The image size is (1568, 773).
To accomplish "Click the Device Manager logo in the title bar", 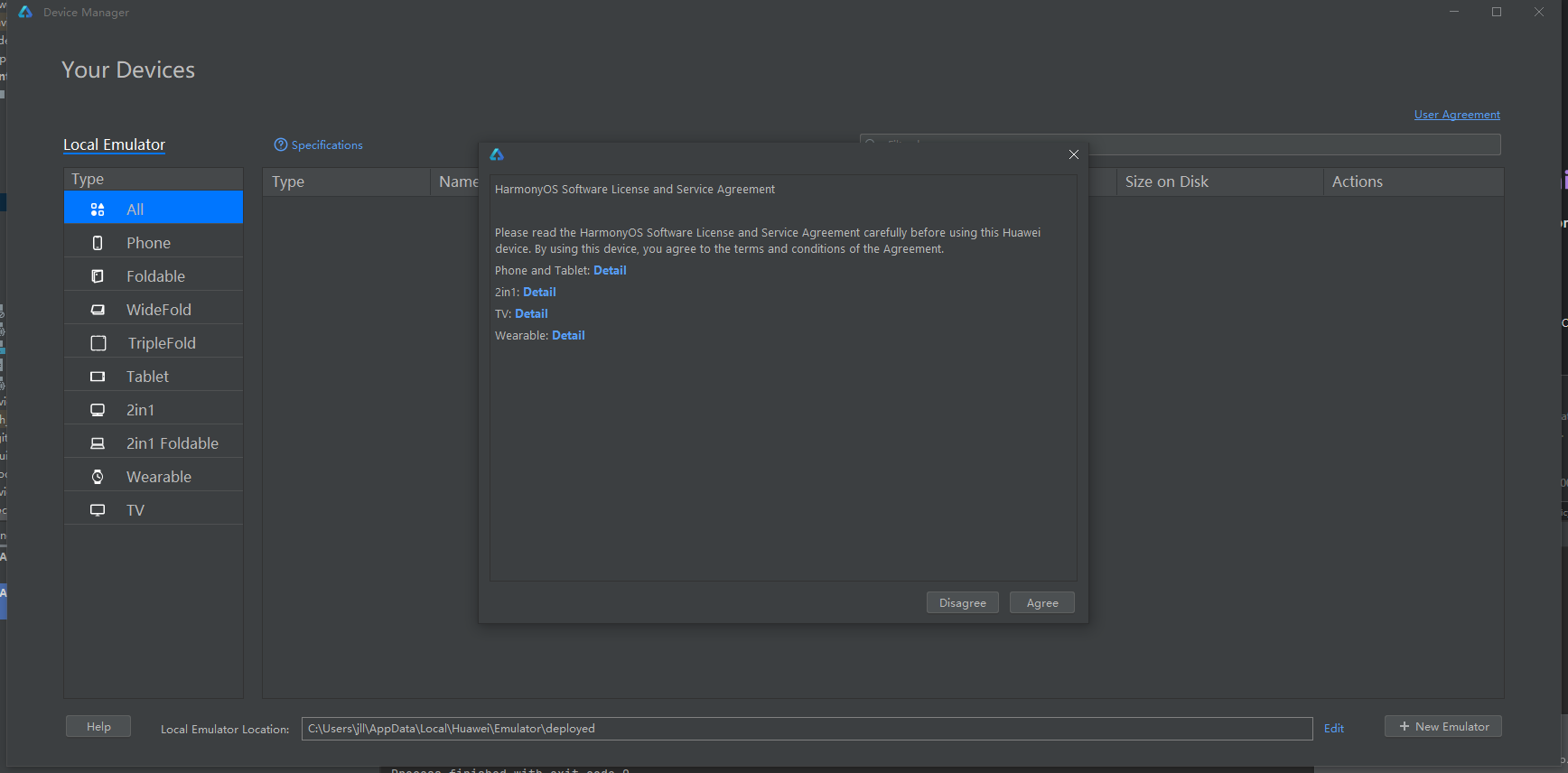I will tap(25, 12).
